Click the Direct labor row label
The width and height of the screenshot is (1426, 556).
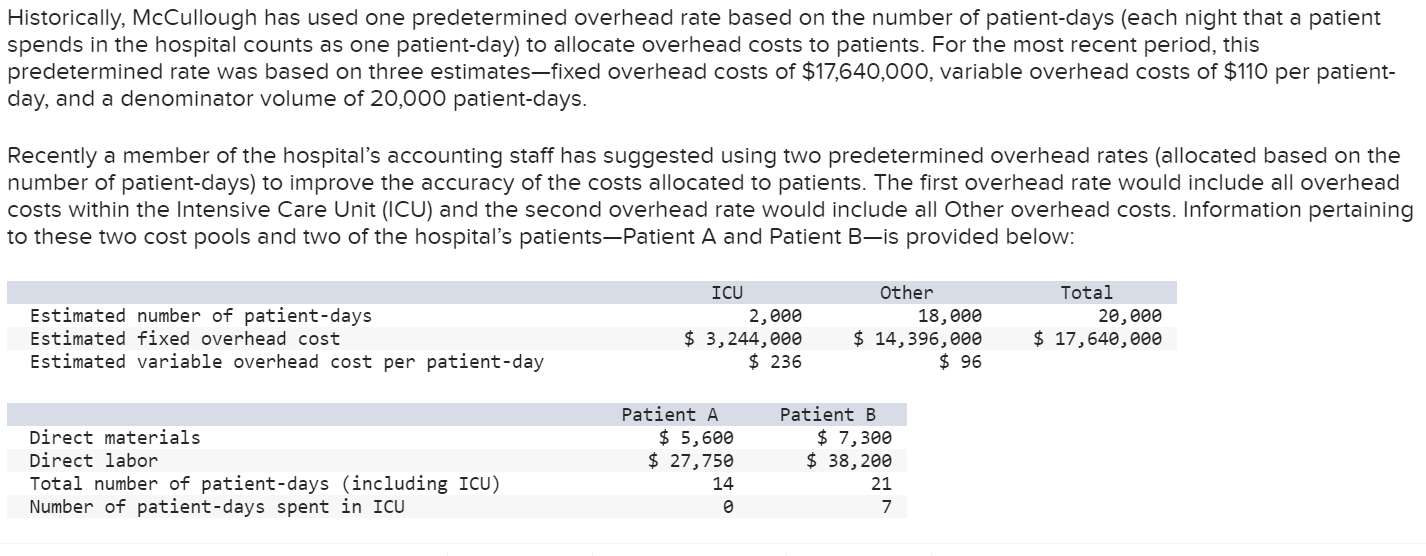[94, 461]
